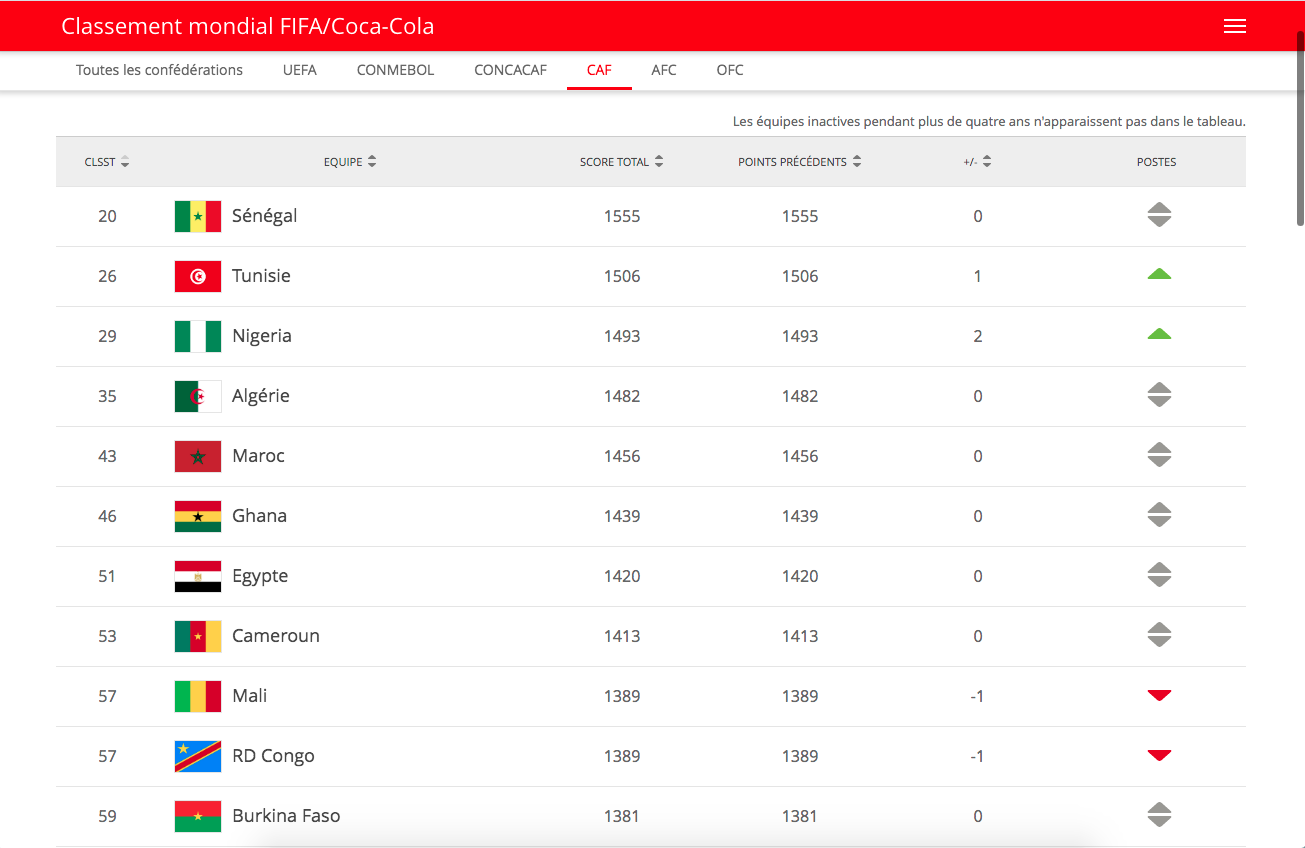Image resolution: width=1305 pixels, height=848 pixels.
Task: Click RD Congo's red down arrow
Action: (x=1159, y=755)
